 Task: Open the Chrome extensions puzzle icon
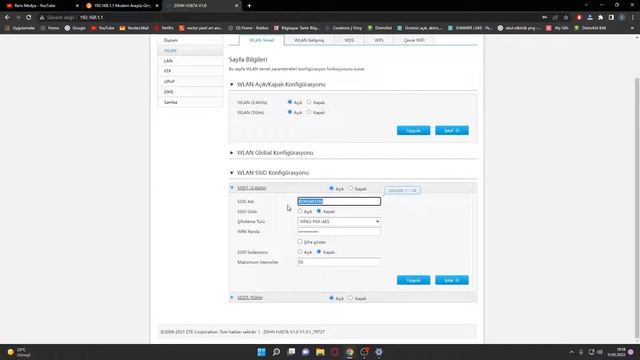coord(600,18)
